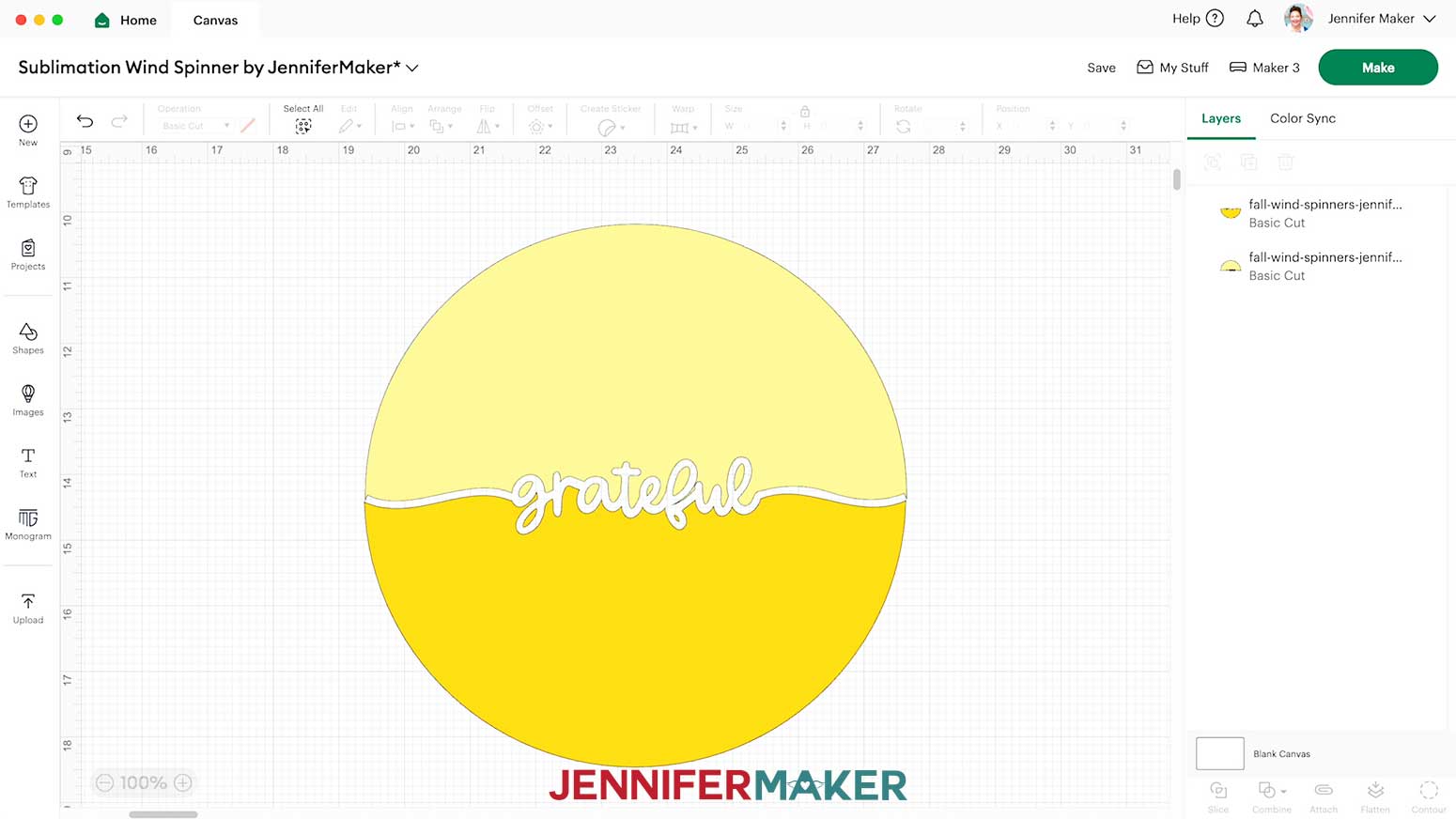Click the Operation color swatch
The width and height of the screenshot is (1456, 819).
248,125
